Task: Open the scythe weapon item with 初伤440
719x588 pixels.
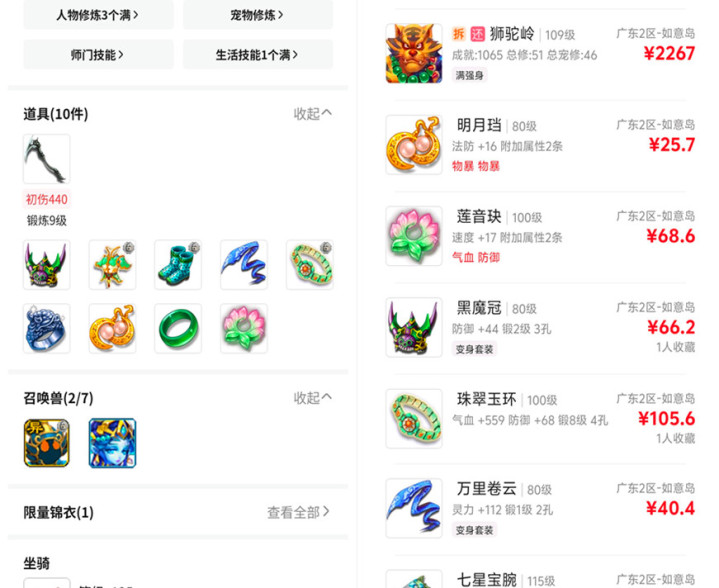Action: (x=46, y=159)
